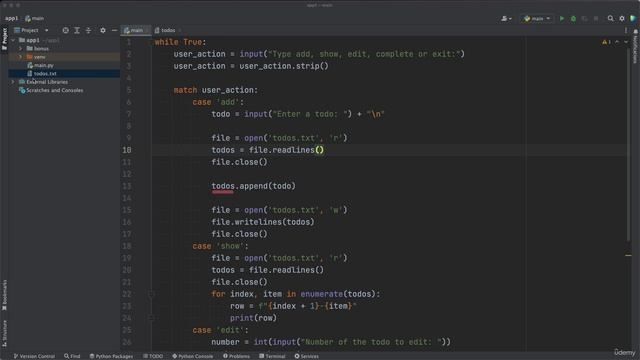Click app1 breadcrumb in navigation bar

pyautogui.click(x=11, y=18)
